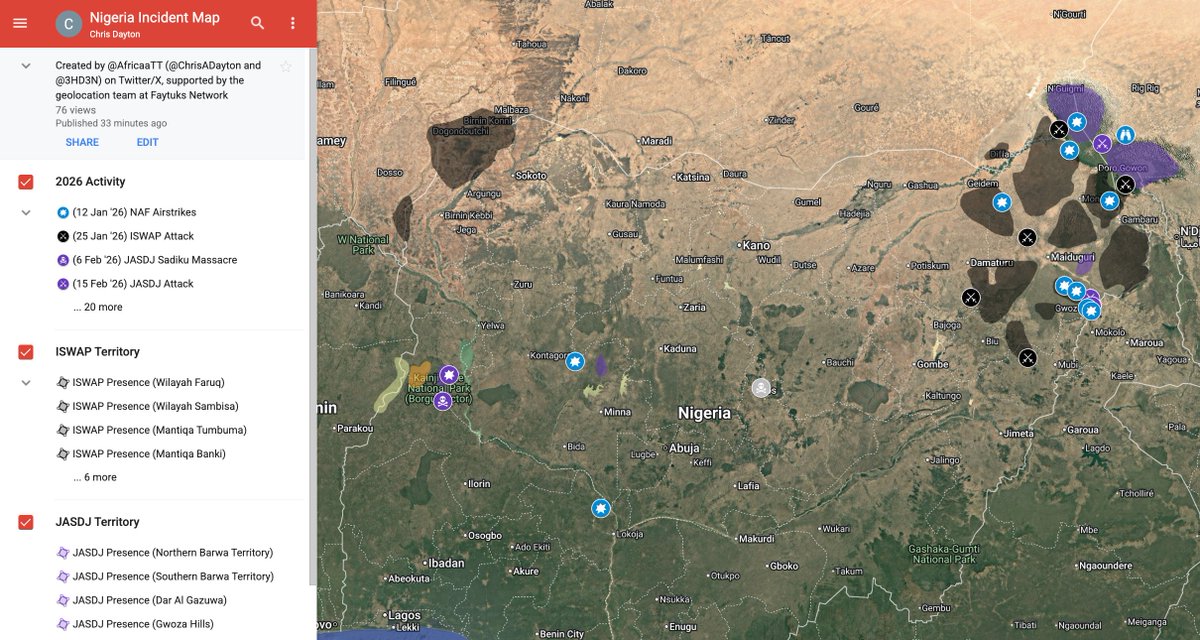Click the EDIT button
The image size is (1200, 640).
(148, 142)
